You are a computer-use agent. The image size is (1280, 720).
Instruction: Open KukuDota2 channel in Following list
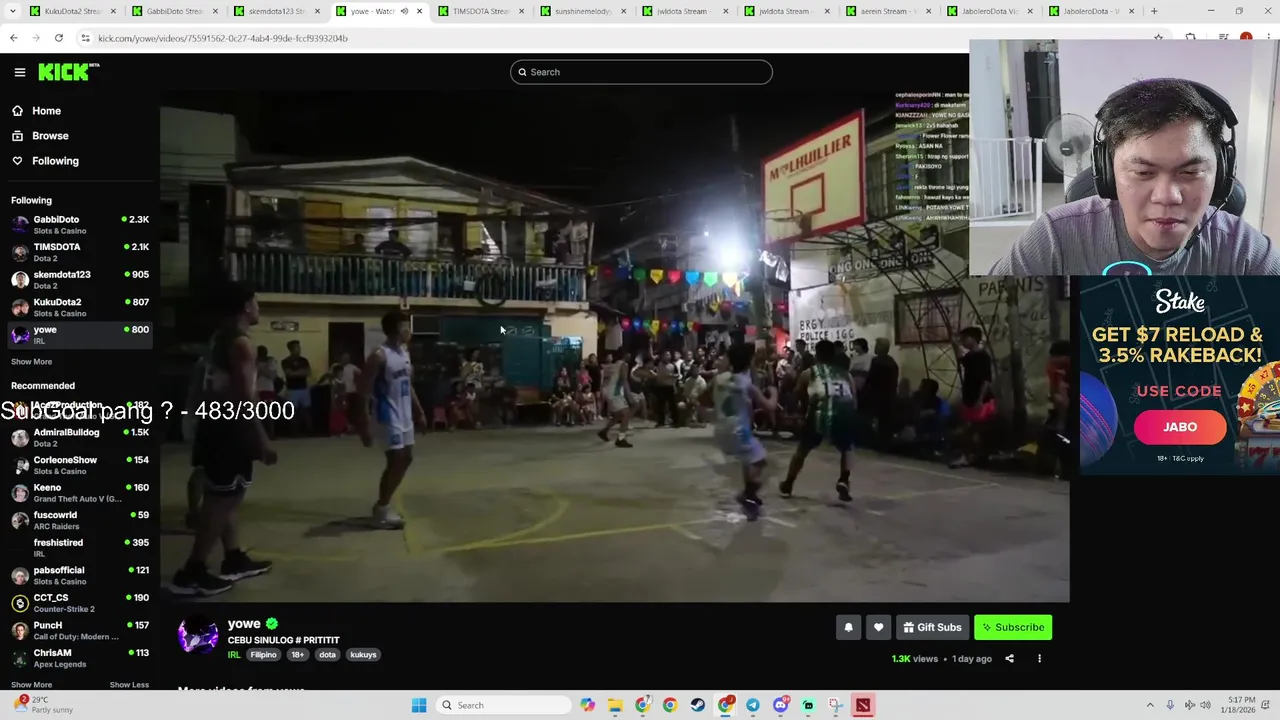[x=80, y=307]
